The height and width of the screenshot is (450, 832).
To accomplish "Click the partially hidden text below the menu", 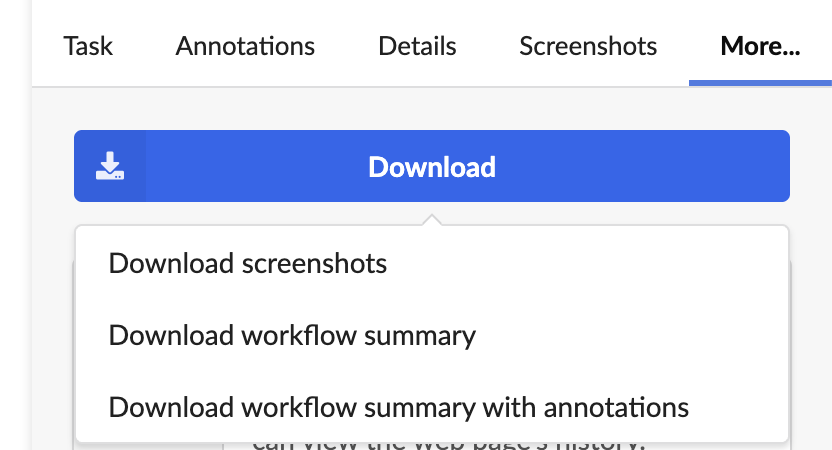I will pos(448,445).
